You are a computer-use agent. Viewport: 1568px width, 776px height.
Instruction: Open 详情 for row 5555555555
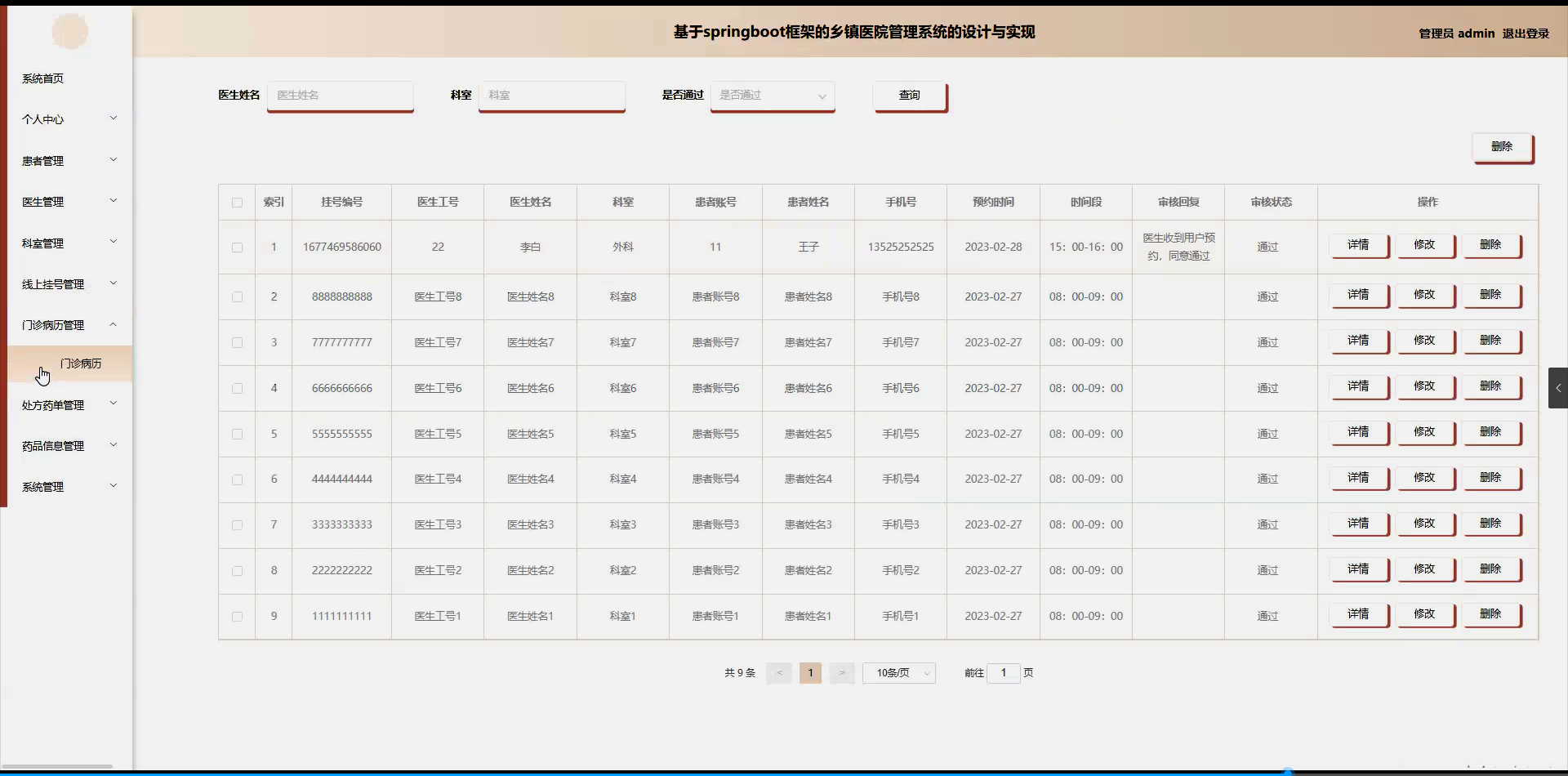[1359, 432]
